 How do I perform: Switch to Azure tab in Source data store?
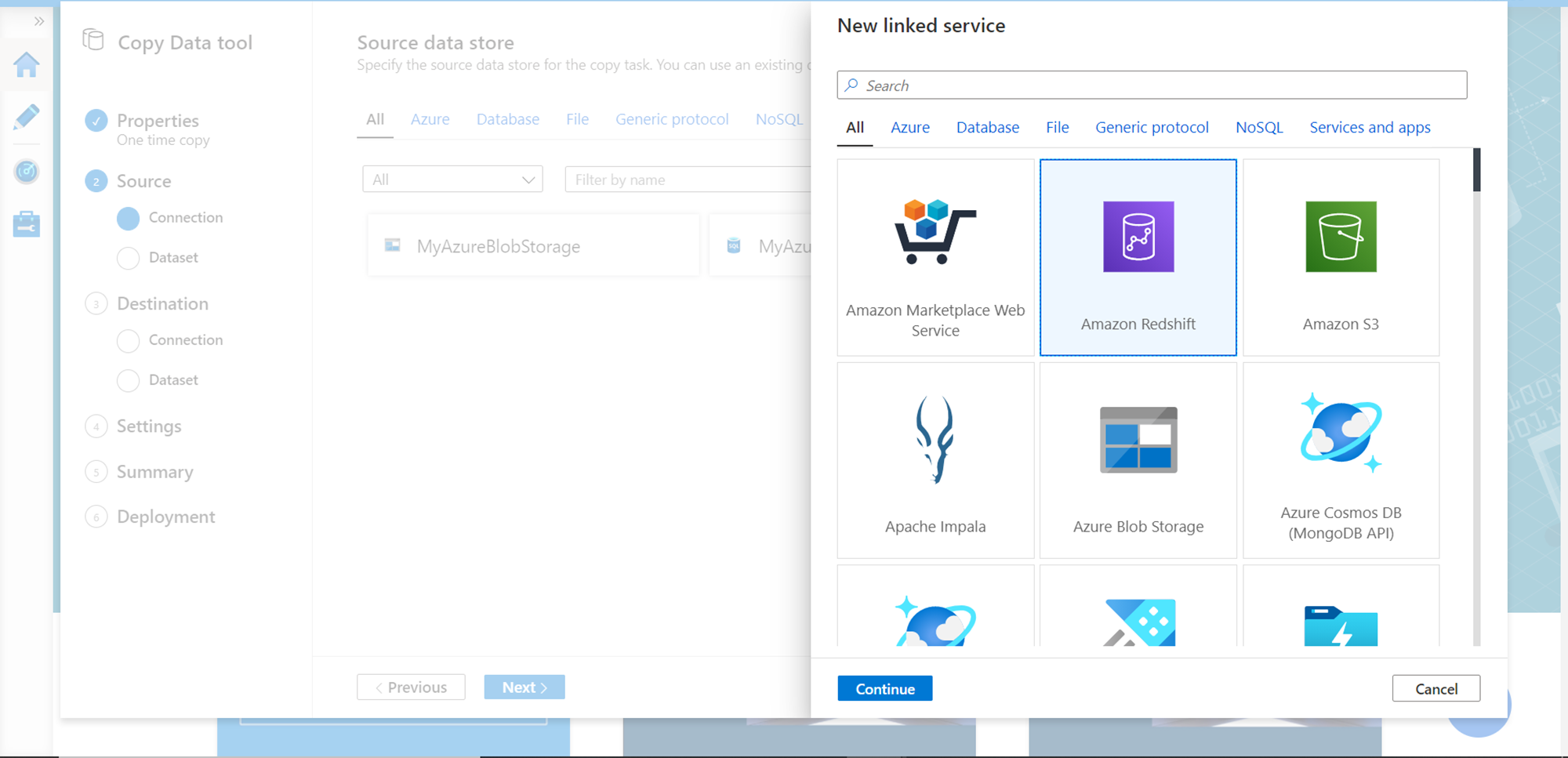[x=430, y=119]
